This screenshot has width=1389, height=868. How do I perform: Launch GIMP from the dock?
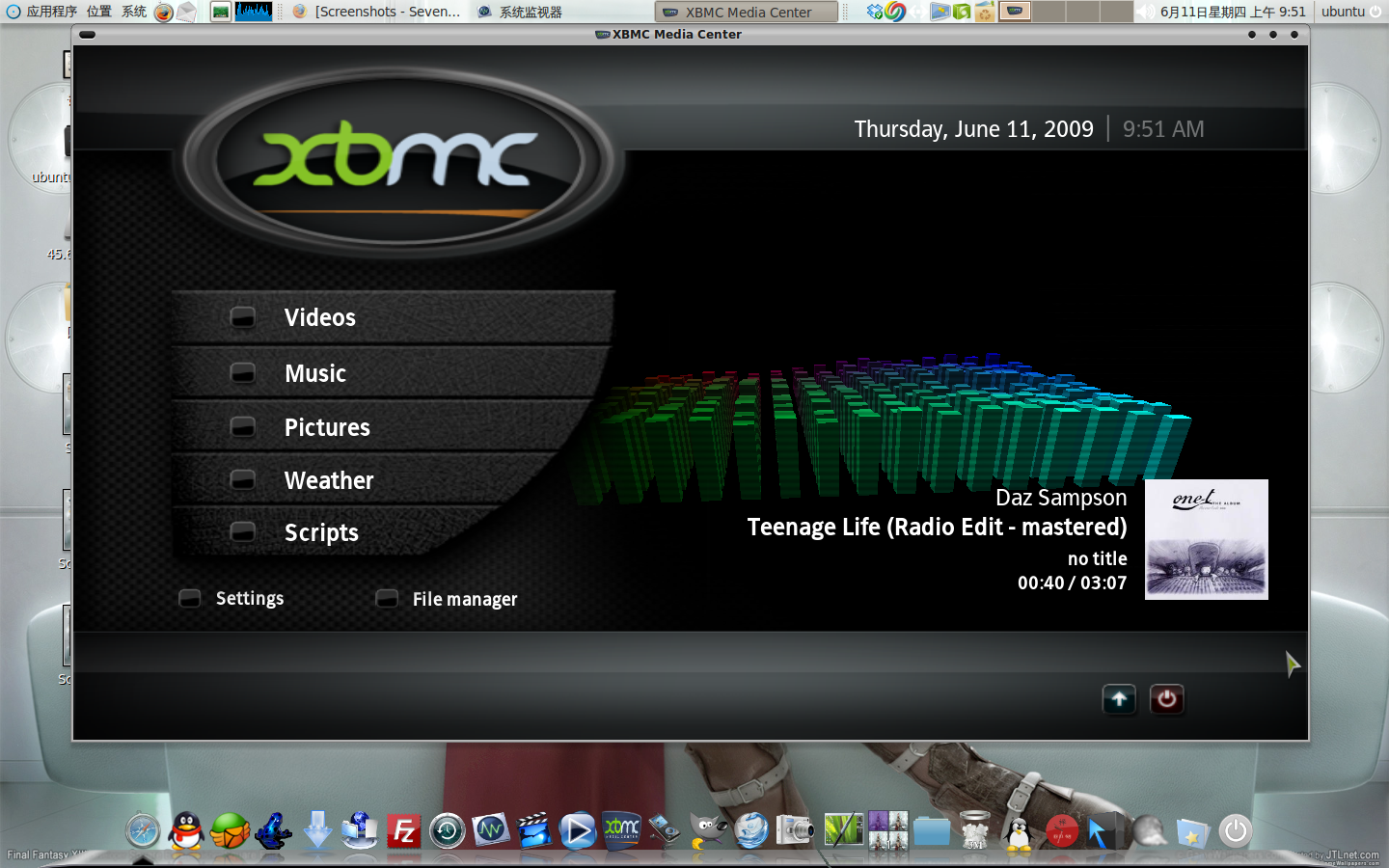click(x=708, y=830)
